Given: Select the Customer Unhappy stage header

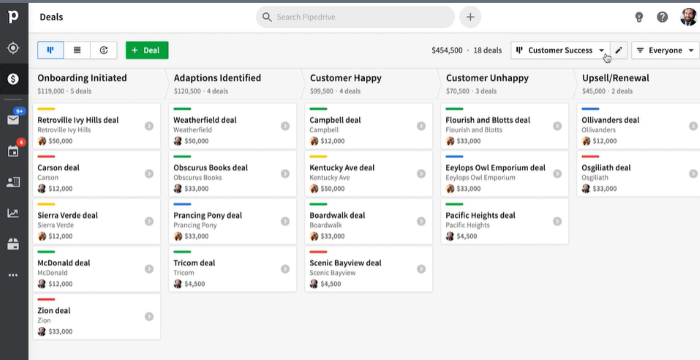Looking at the screenshot, I should tap(488, 78).
